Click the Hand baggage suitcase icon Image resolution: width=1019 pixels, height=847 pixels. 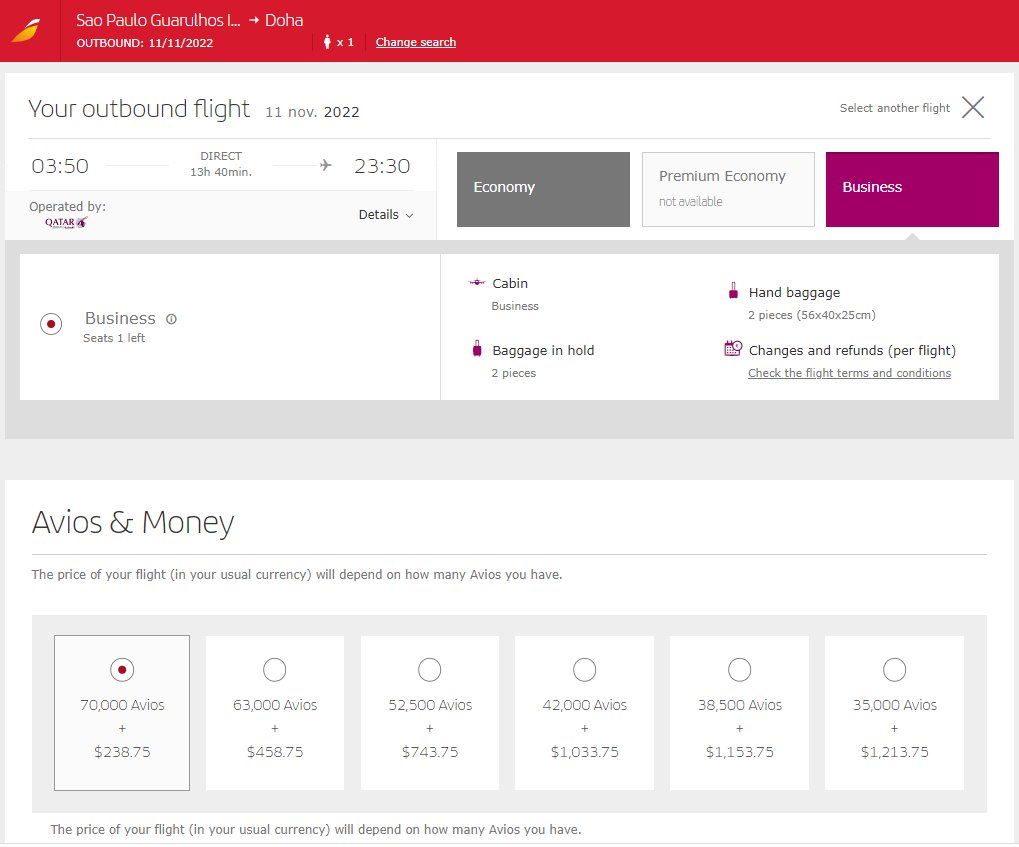click(733, 291)
